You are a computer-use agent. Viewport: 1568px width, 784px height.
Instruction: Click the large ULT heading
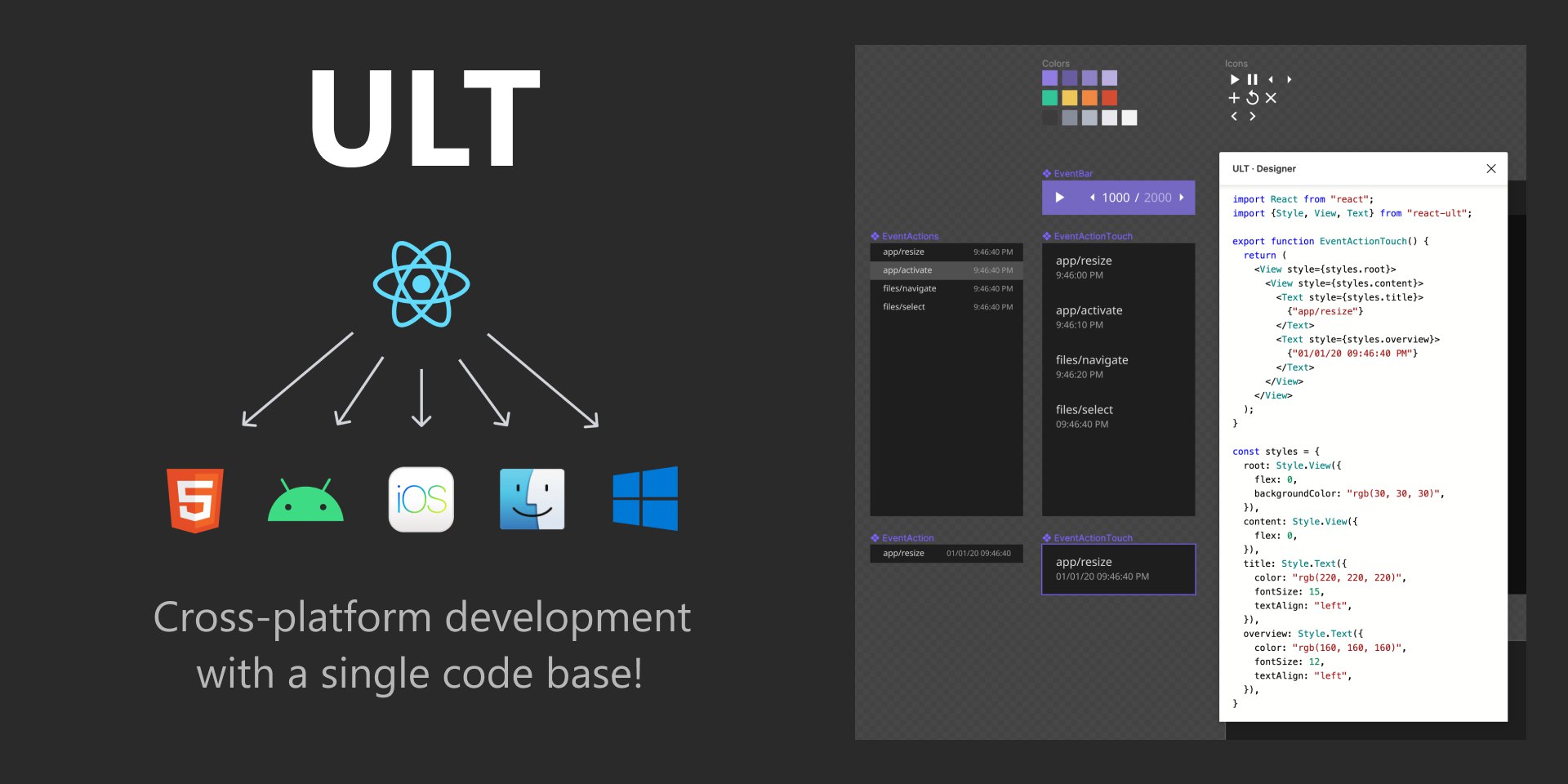[425, 118]
